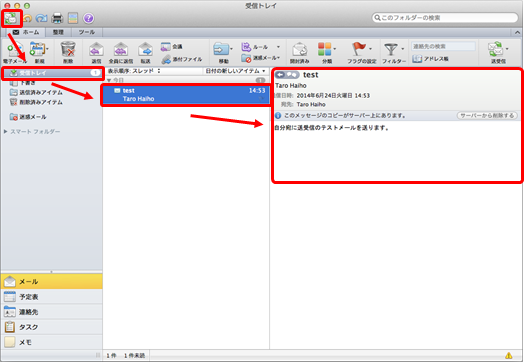Open the purple Help question mark icon
The width and height of the screenshot is (524, 362).
tap(88, 18)
